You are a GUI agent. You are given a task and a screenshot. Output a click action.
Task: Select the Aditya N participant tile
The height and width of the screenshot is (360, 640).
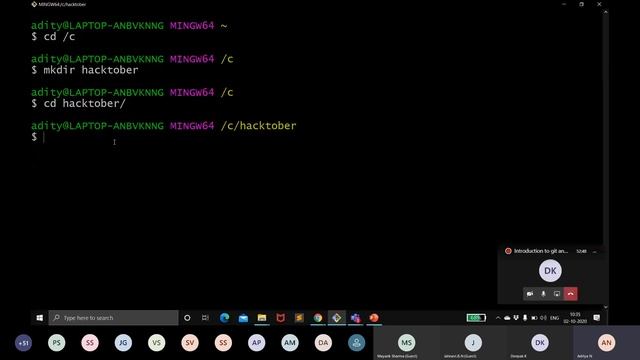pyautogui.click(x=607, y=343)
